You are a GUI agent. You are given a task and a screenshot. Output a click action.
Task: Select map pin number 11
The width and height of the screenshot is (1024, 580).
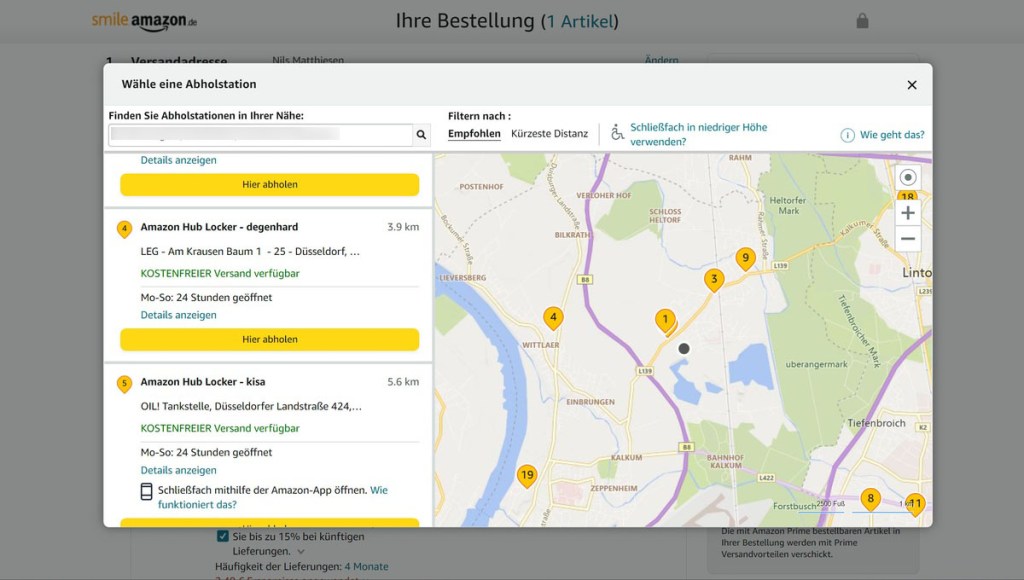(x=916, y=504)
